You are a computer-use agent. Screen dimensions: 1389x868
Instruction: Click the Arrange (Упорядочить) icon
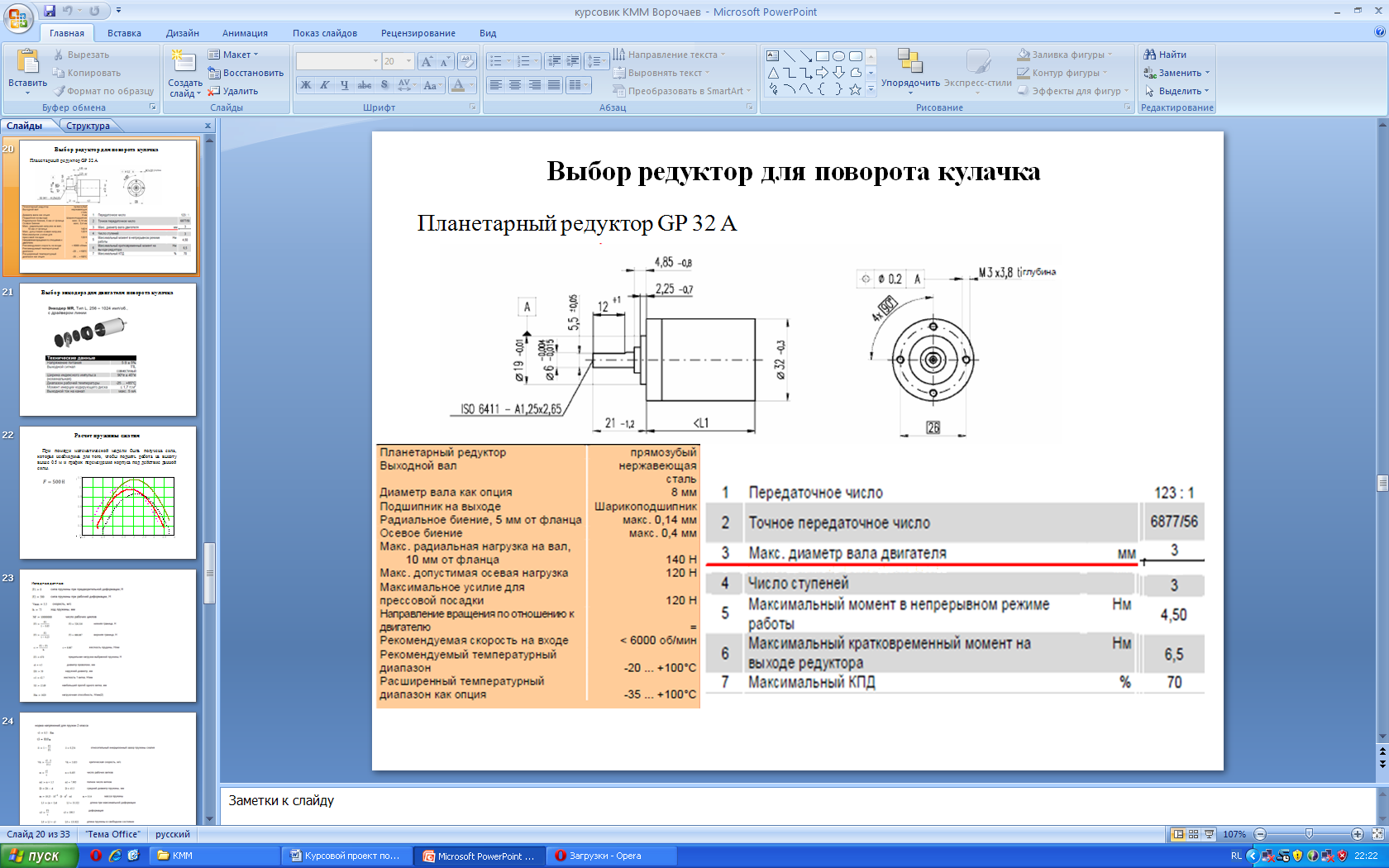click(909, 60)
